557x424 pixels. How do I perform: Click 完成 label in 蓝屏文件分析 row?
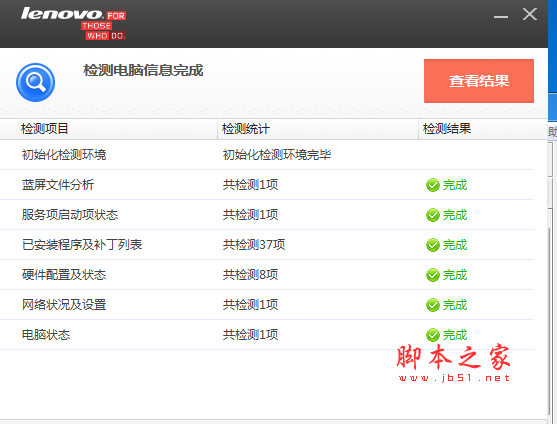455,185
